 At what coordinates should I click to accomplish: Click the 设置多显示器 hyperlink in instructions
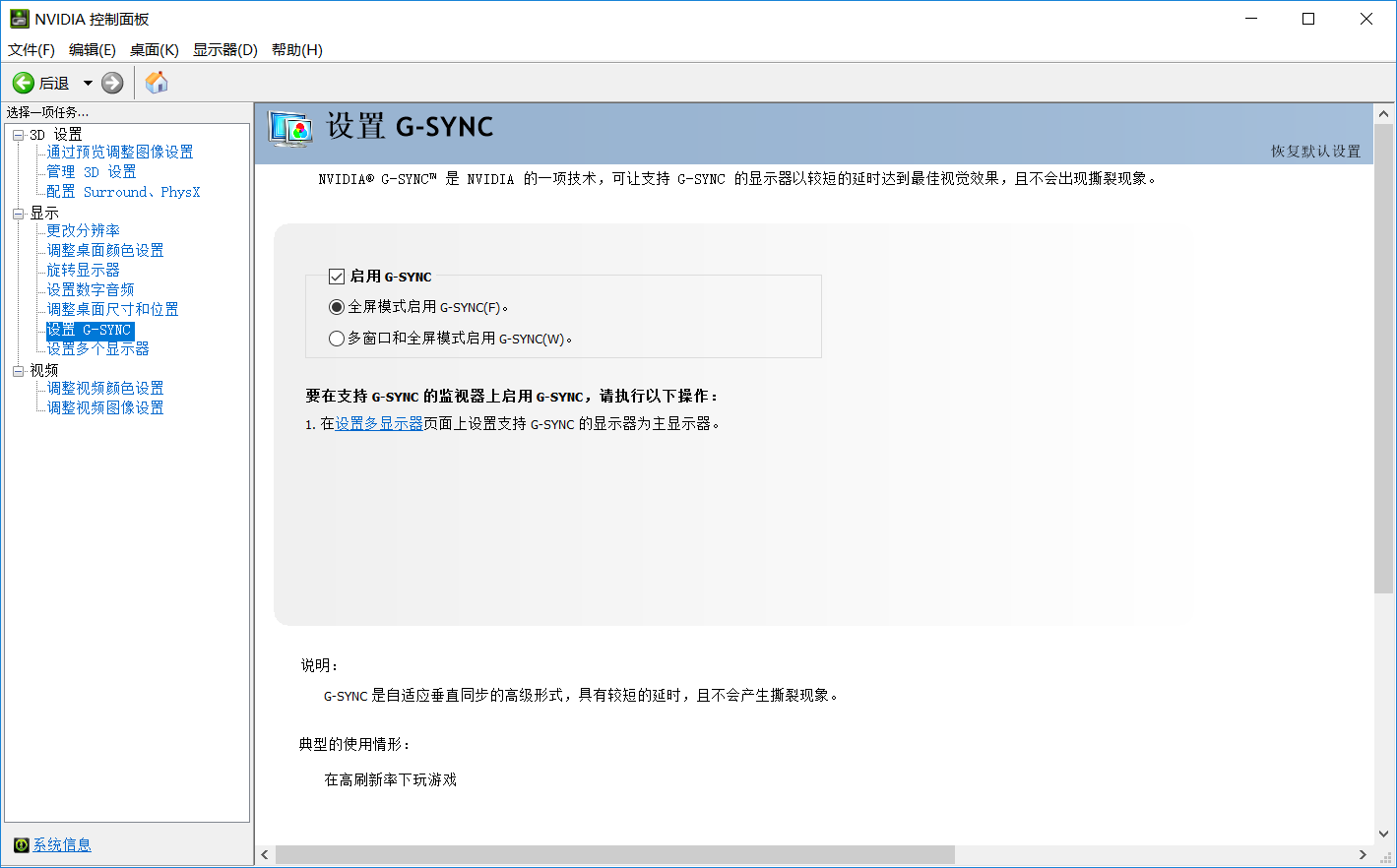[x=379, y=424]
